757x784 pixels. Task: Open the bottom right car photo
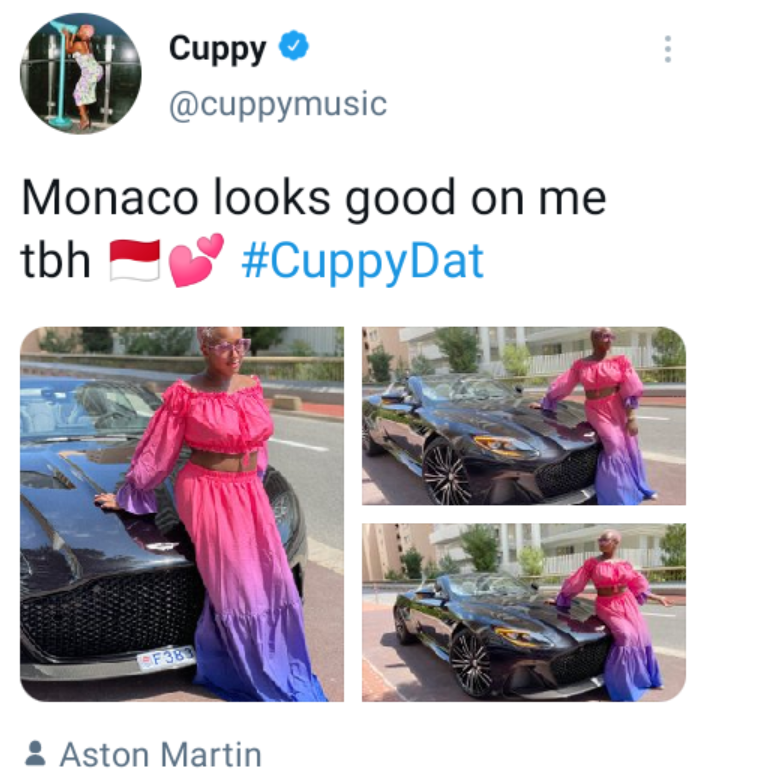click(x=524, y=612)
